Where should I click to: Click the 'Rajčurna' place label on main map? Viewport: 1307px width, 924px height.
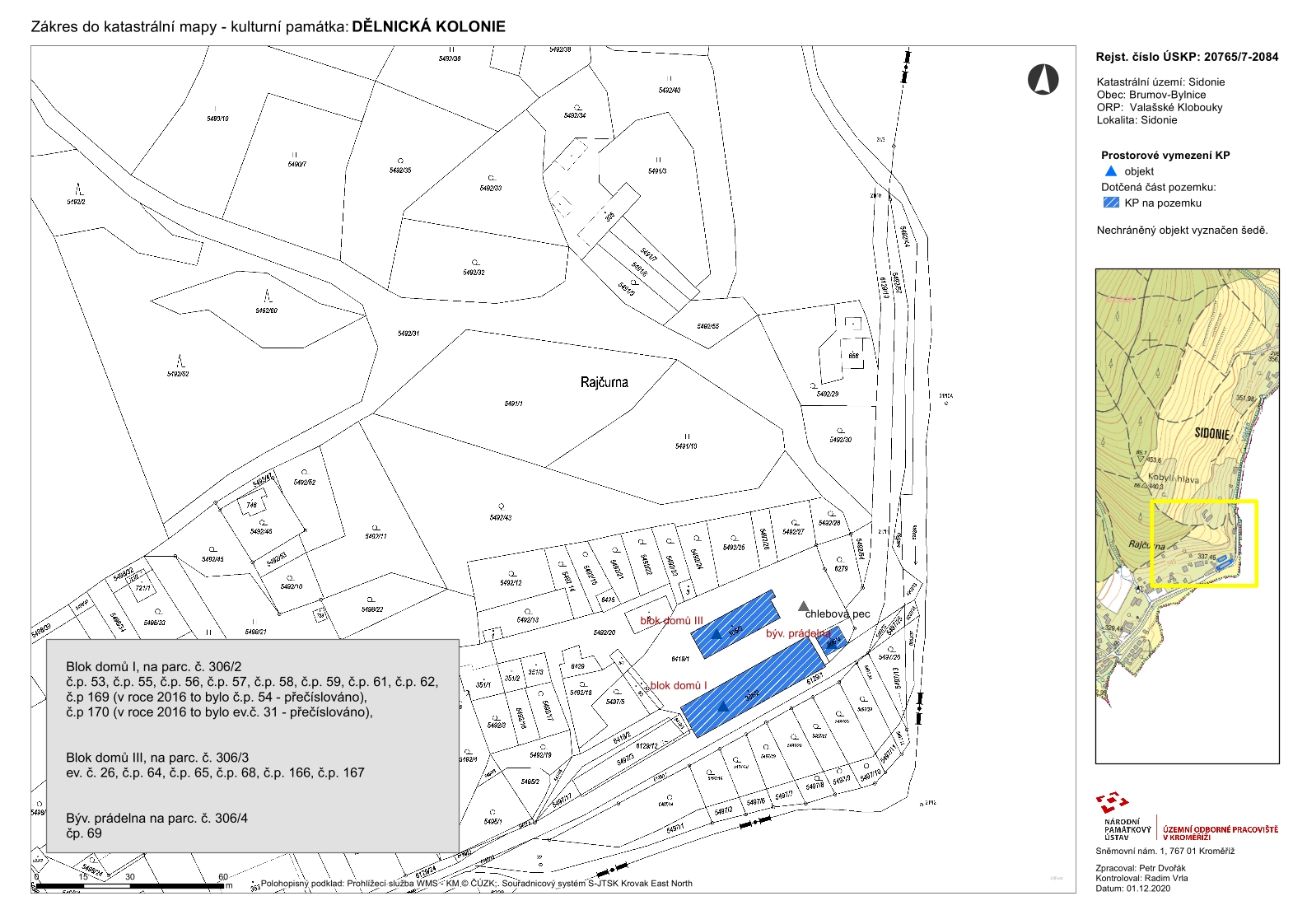point(604,382)
